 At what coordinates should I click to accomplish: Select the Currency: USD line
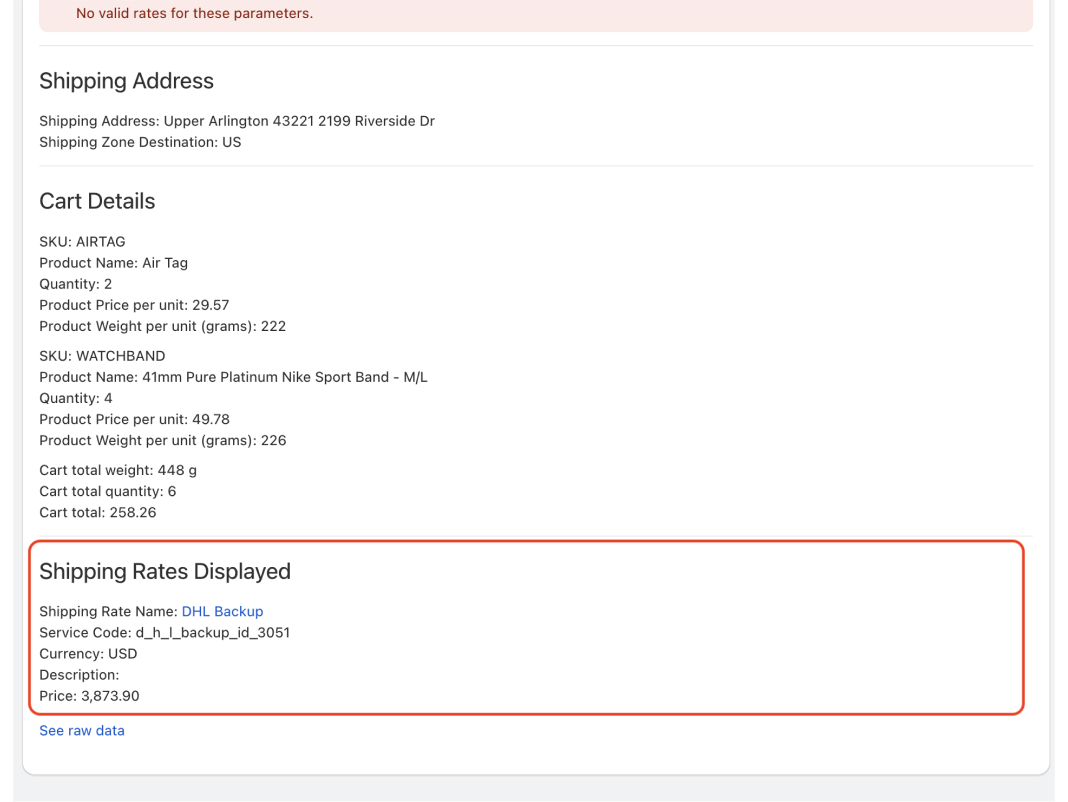tap(89, 654)
